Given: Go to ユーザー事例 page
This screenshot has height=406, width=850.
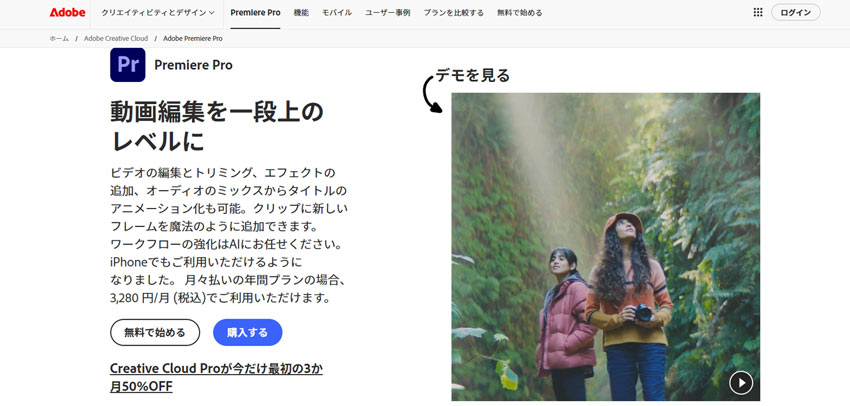Looking at the screenshot, I should (x=388, y=12).
